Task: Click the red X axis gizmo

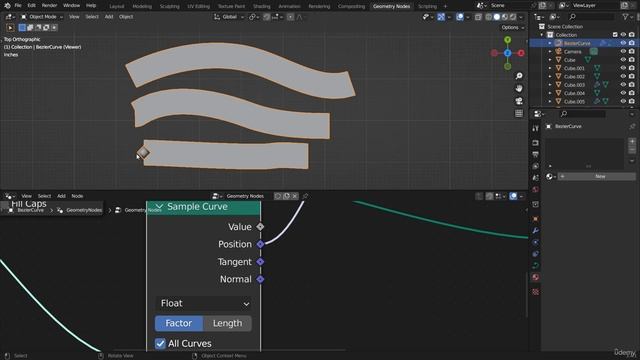Action: pyautogui.click(x=521, y=53)
